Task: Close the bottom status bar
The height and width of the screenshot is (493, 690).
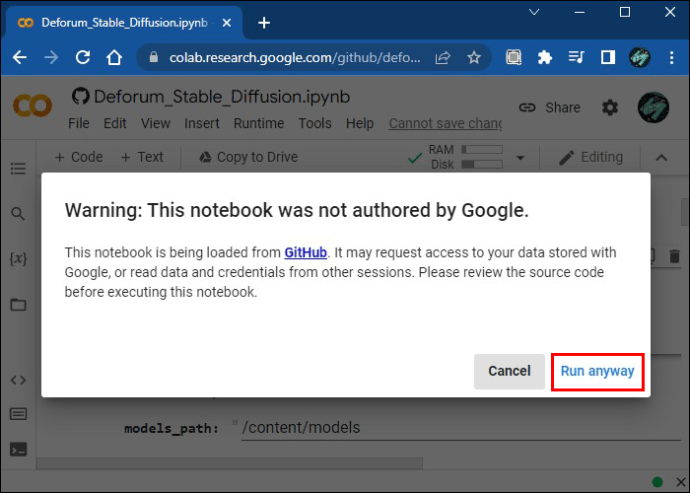Action: 680,482
